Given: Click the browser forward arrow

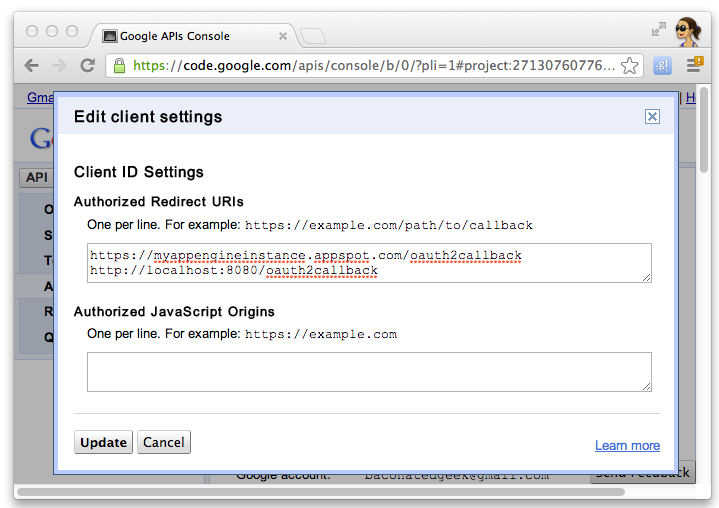Looking at the screenshot, I should pyautogui.click(x=59, y=66).
